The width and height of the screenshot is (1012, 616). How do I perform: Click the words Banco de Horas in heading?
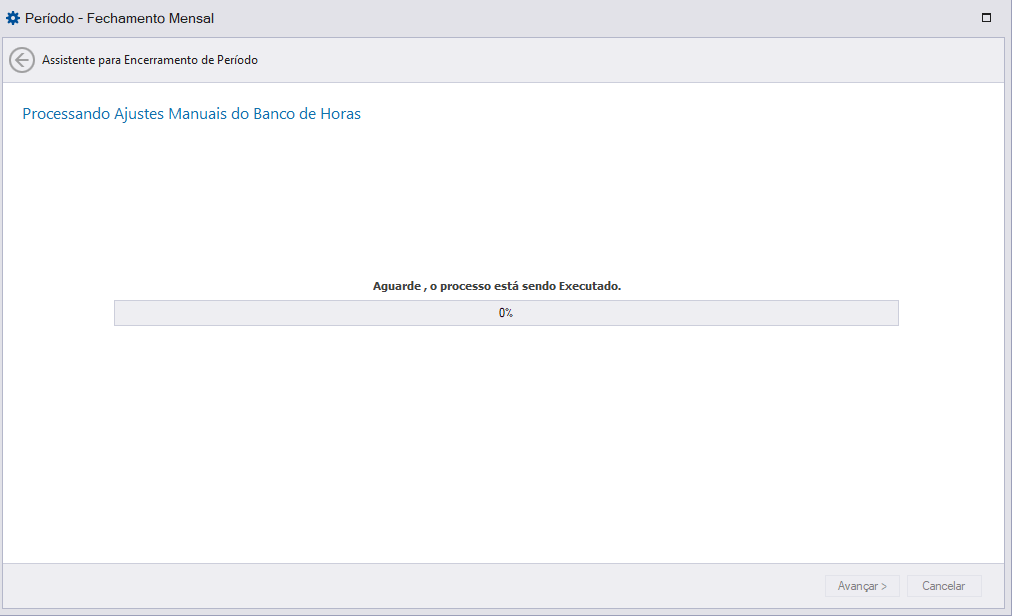click(x=307, y=114)
